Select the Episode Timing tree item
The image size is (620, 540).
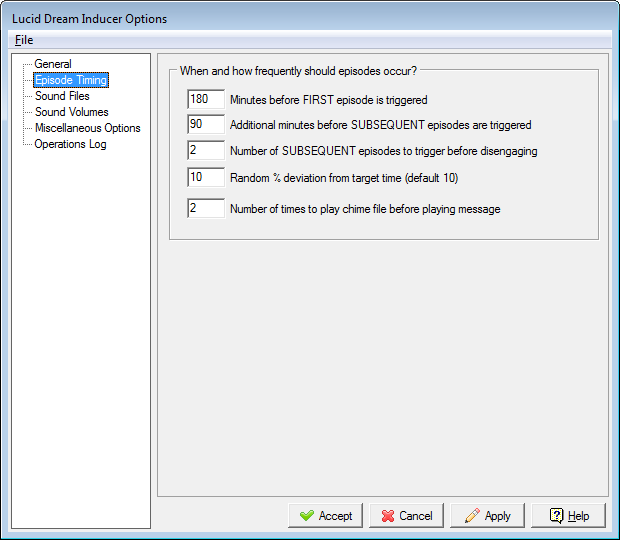point(71,80)
